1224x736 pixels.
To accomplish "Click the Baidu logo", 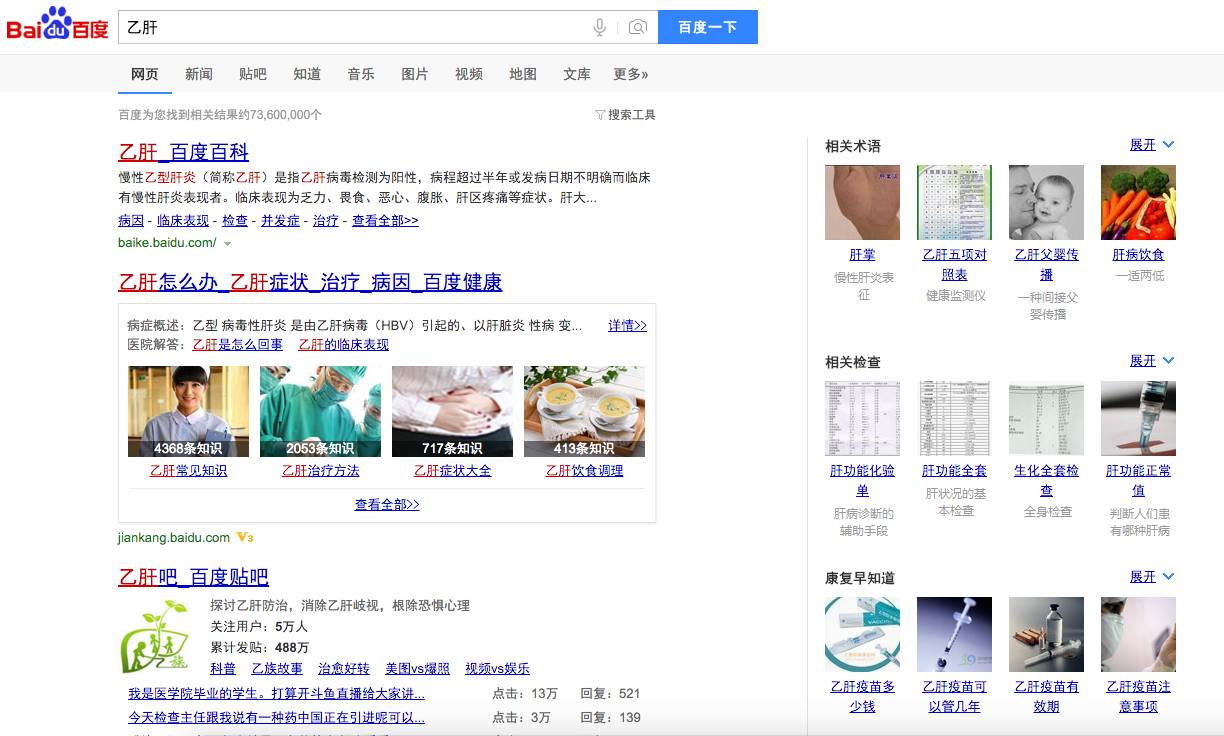I will (57, 24).
